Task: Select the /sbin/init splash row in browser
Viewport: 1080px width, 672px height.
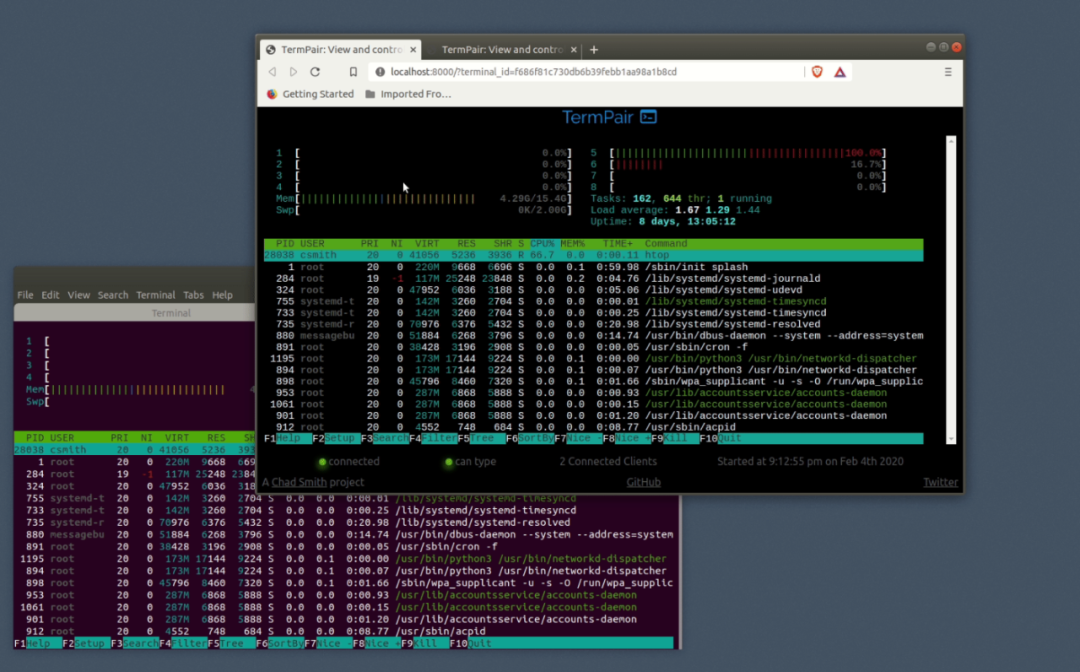Action: pyautogui.click(x=593, y=267)
